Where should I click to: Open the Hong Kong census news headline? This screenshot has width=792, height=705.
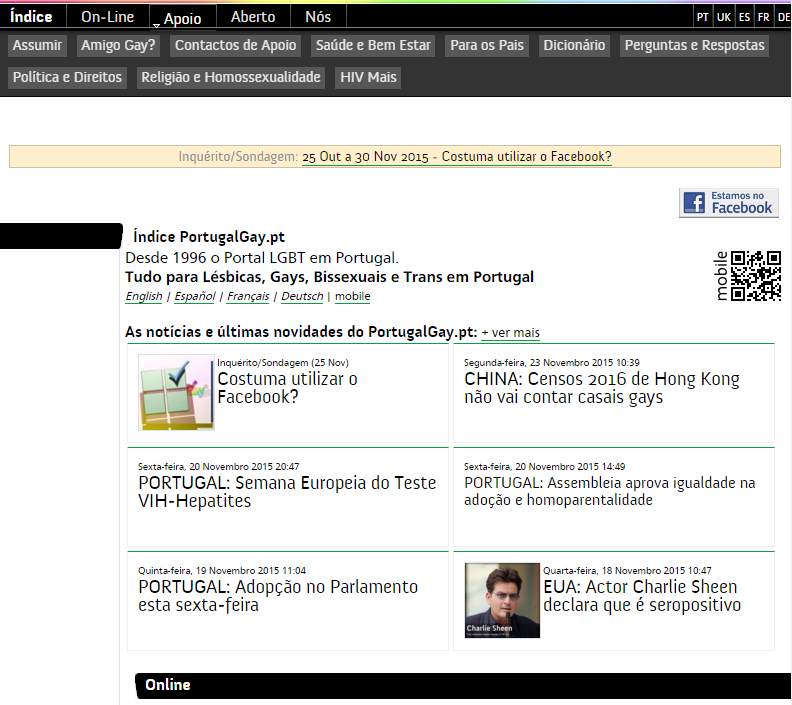(602, 388)
